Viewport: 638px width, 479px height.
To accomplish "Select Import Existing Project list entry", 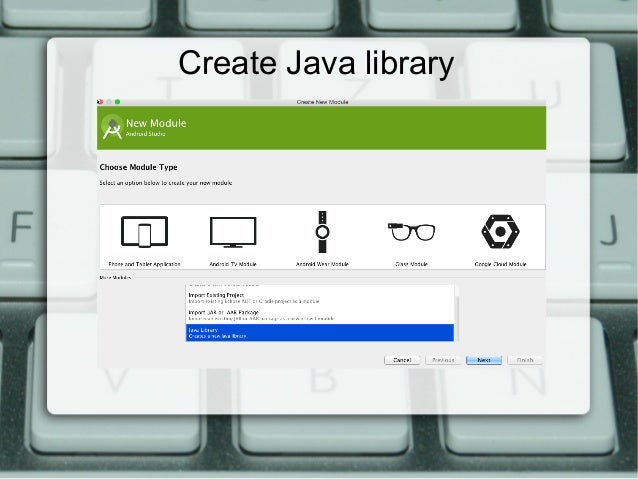I will pyautogui.click(x=320, y=298).
